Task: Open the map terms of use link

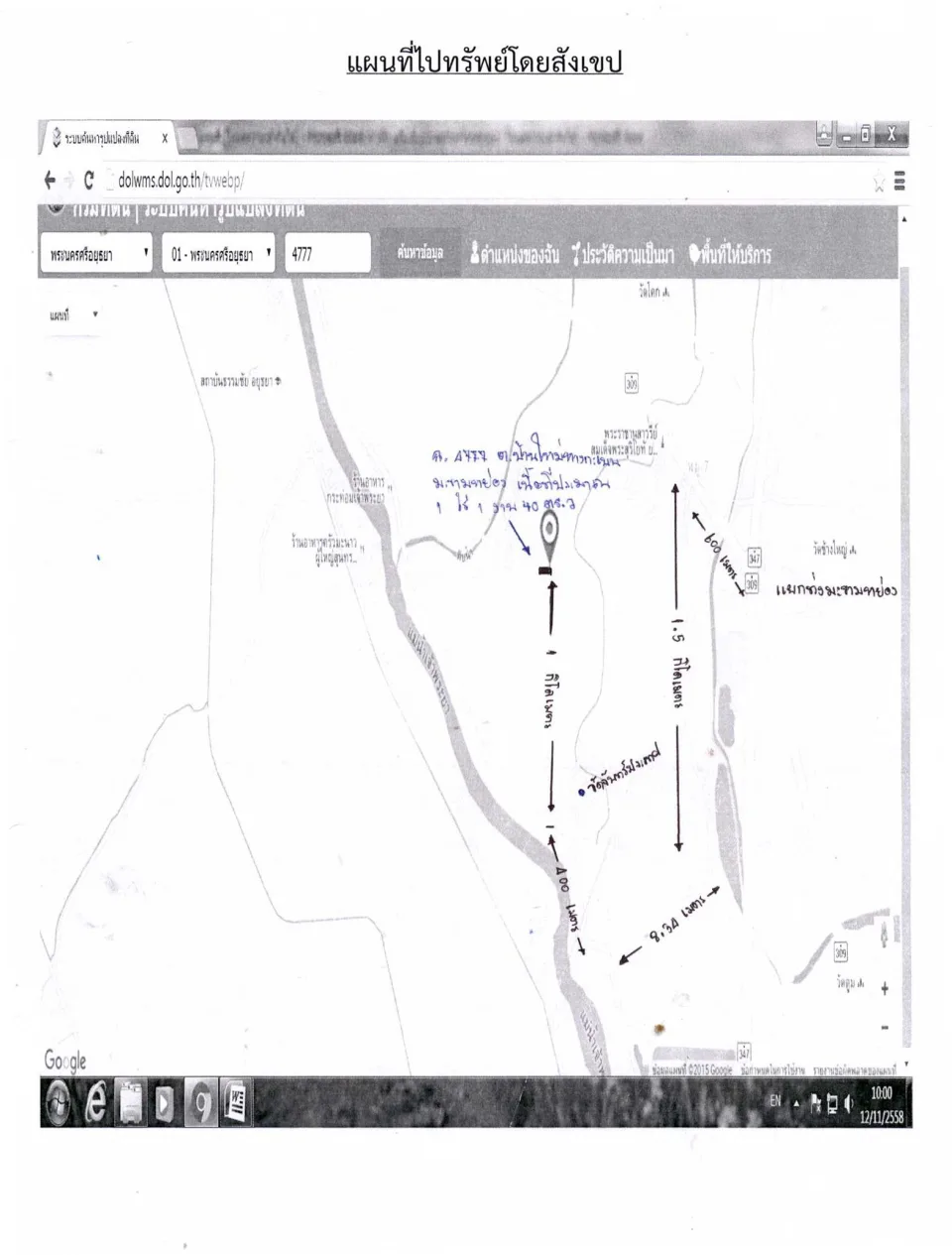Action: 773,1071
